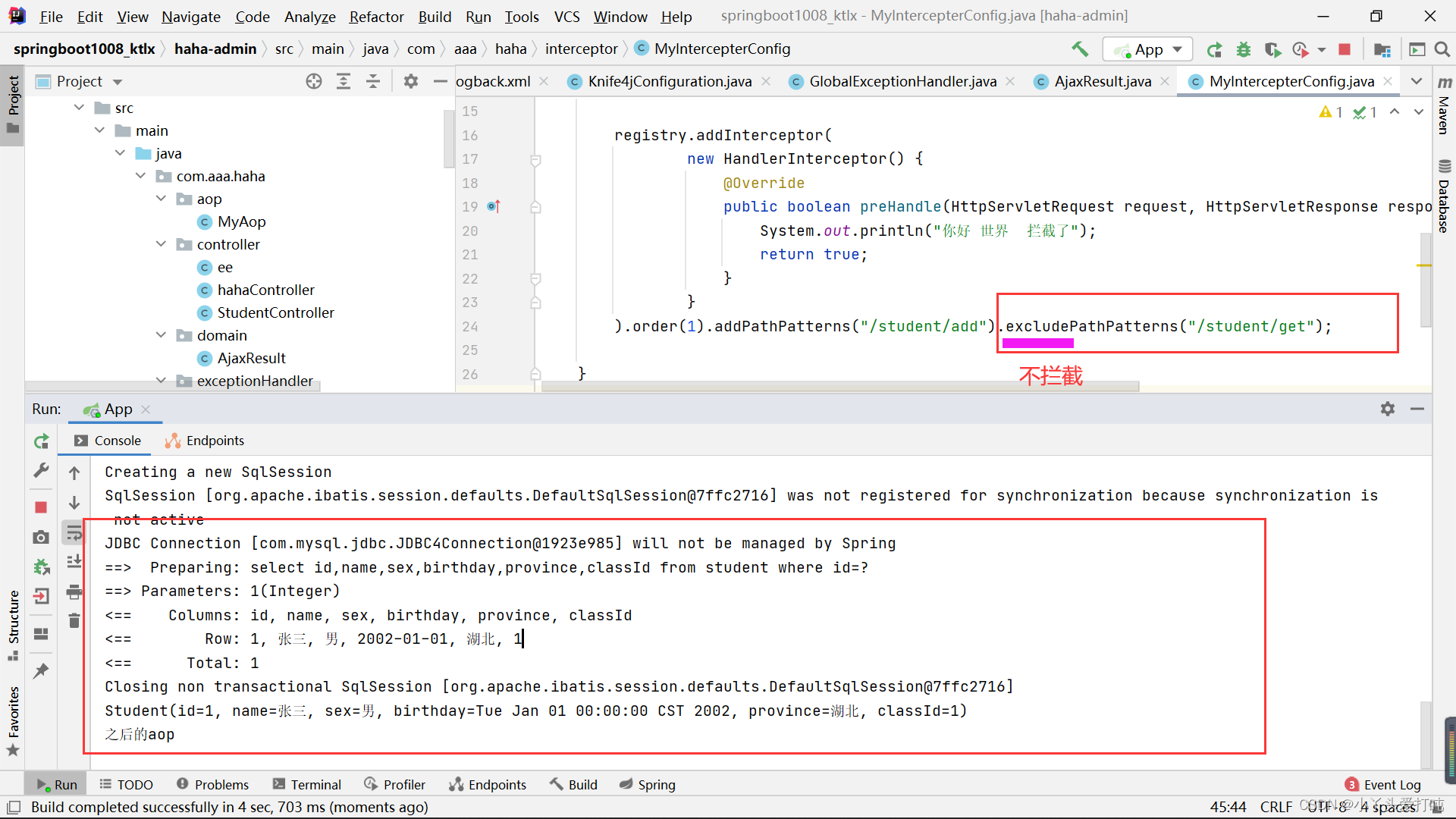Select MyAop class in project tree
Viewport: 1456px width, 819px height.
[241, 221]
